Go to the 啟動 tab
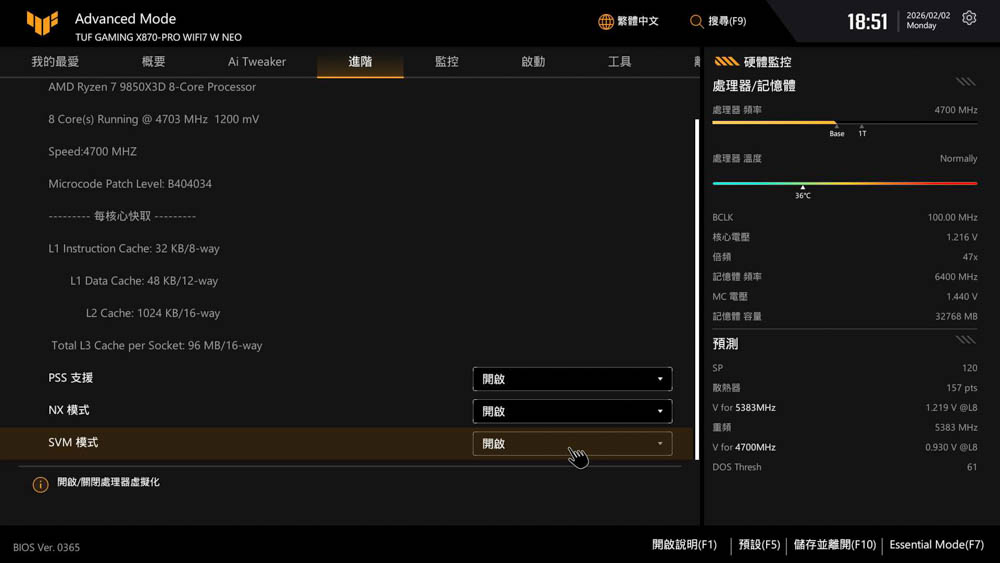Screen dimensions: 1000x563 point(533,62)
